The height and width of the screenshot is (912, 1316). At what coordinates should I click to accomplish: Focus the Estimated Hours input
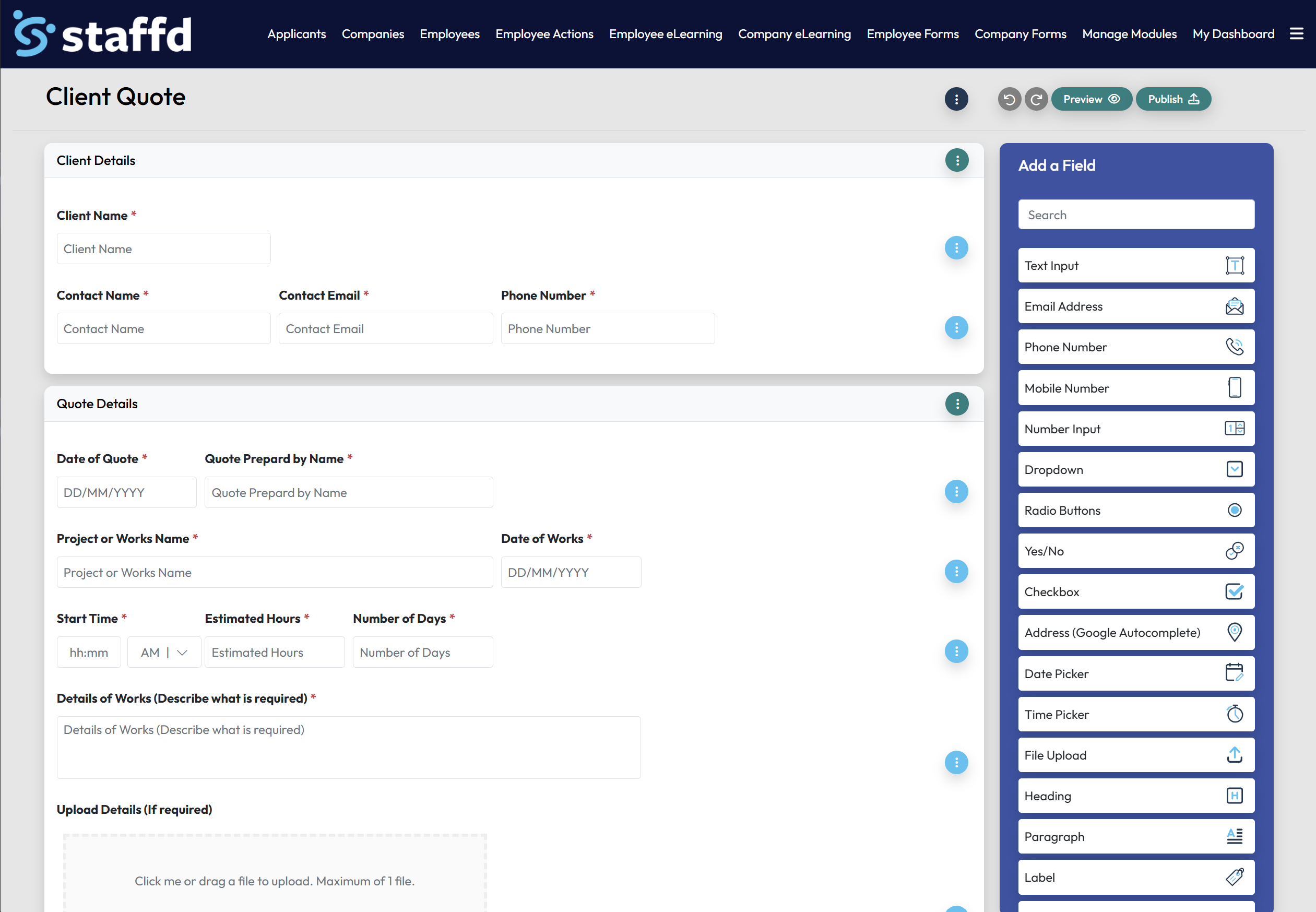pyautogui.click(x=275, y=652)
